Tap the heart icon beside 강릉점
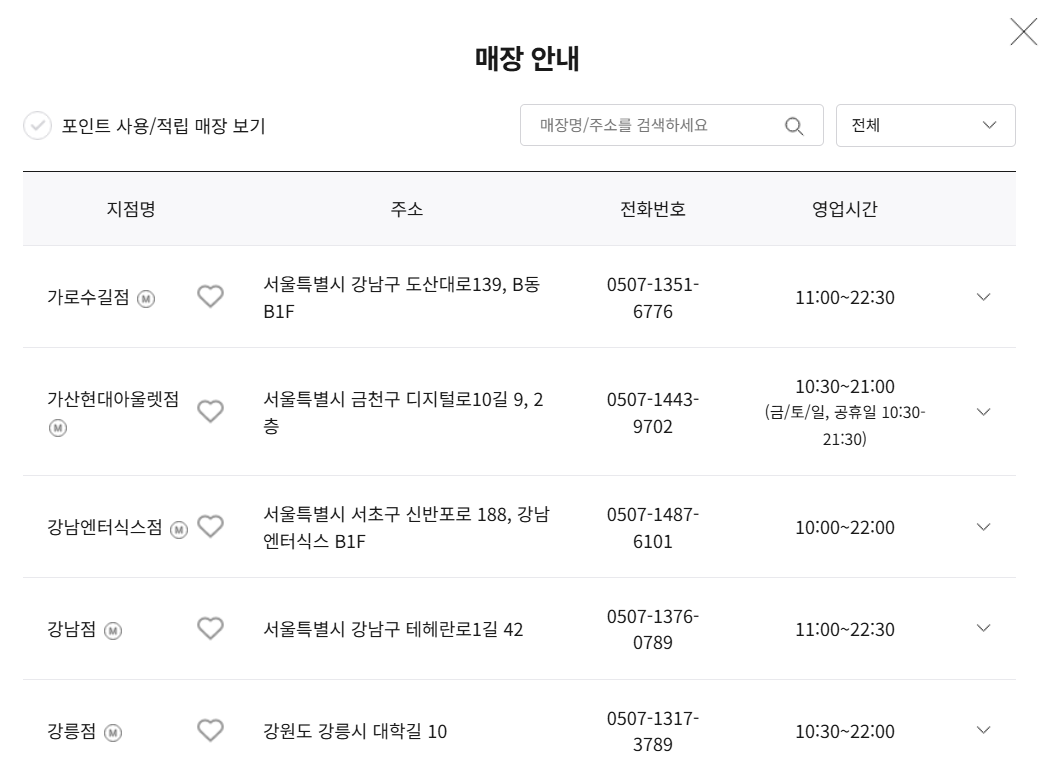Image resolution: width=1053 pixels, height=778 pixels. pyautogui.click(x=210, y=730)
